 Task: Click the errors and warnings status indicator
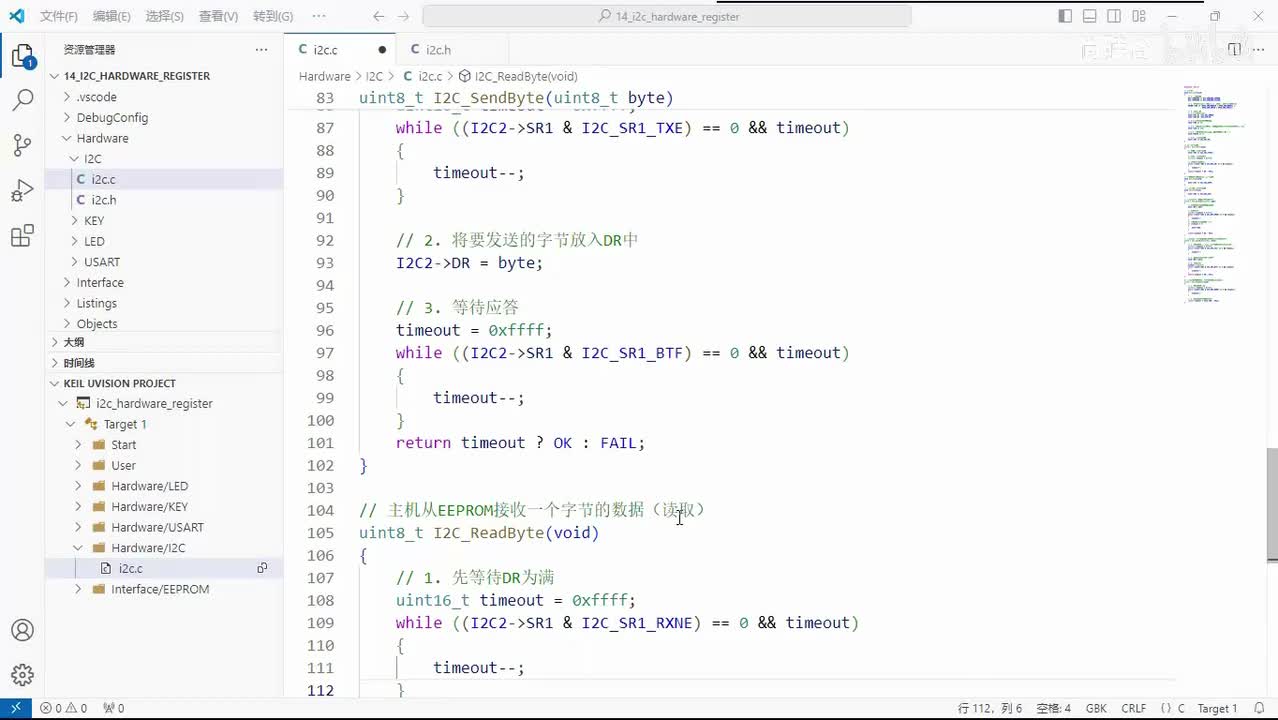63,708
